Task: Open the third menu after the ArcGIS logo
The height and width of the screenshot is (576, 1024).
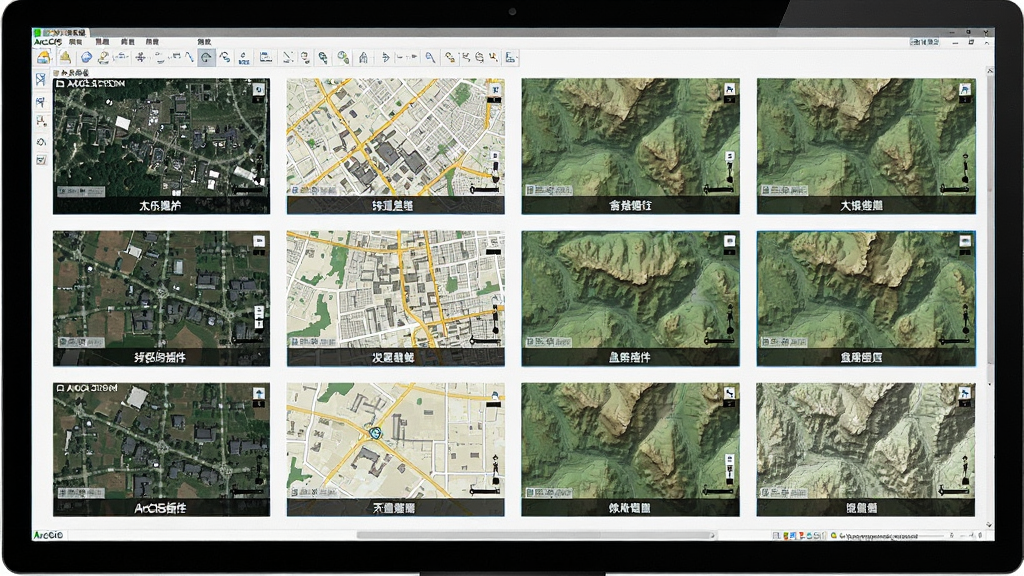Action: (x=128, y=42)
